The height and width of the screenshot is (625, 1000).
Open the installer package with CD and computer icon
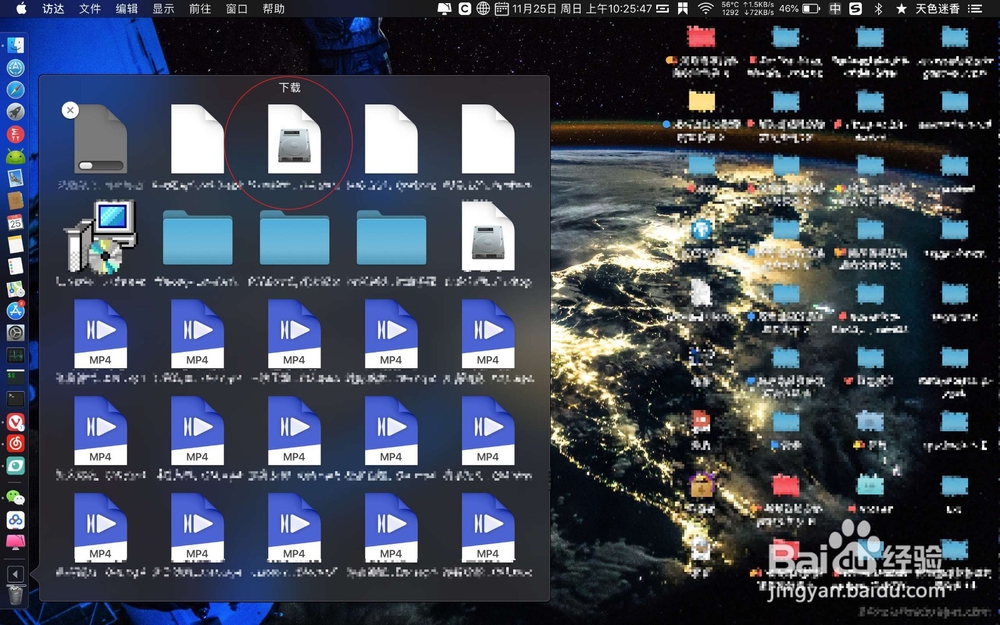(101, 237)
